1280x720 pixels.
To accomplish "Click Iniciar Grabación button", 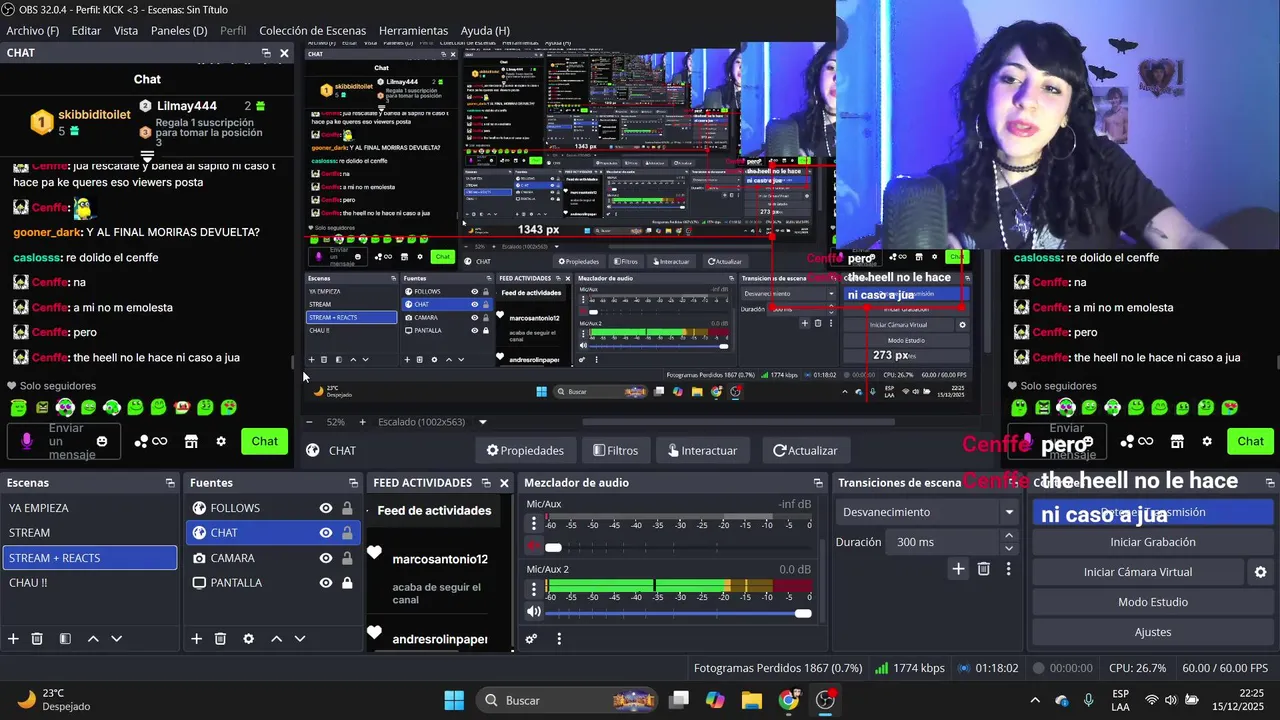I will [1153, 542].
